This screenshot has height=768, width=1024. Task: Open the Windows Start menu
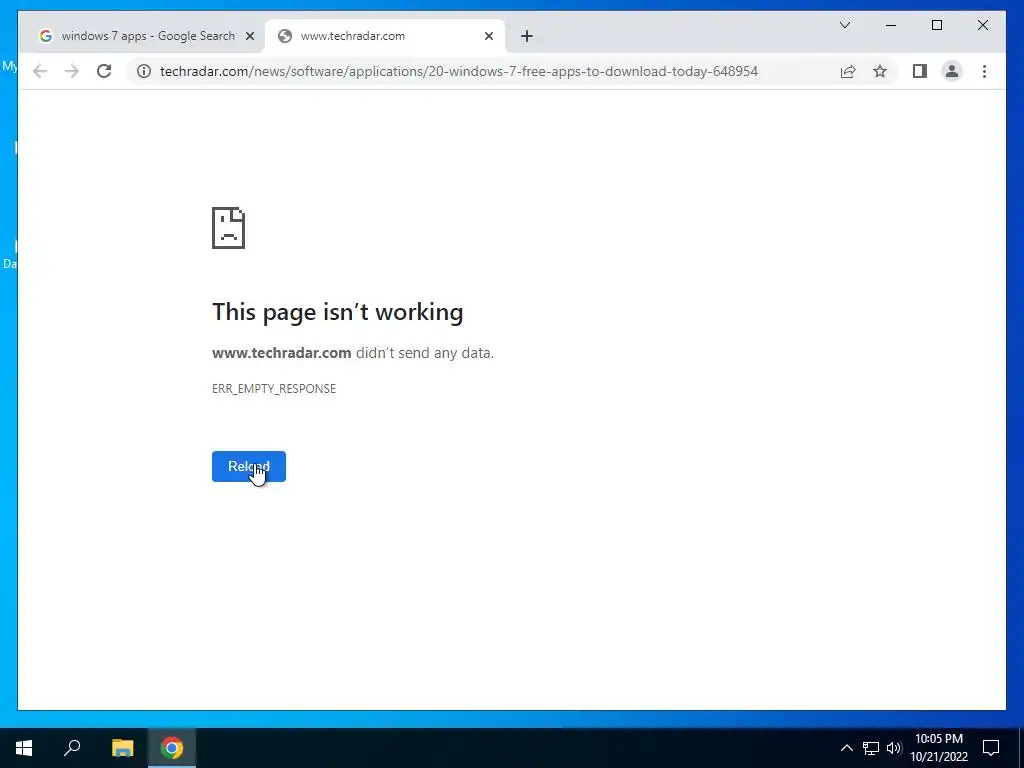tap(24, 748)
